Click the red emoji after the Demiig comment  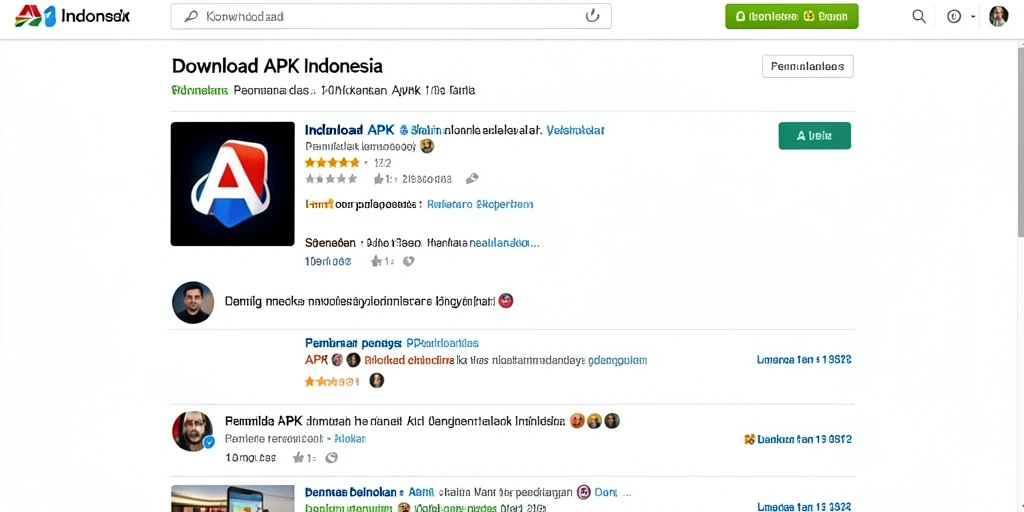coord(505,300)
